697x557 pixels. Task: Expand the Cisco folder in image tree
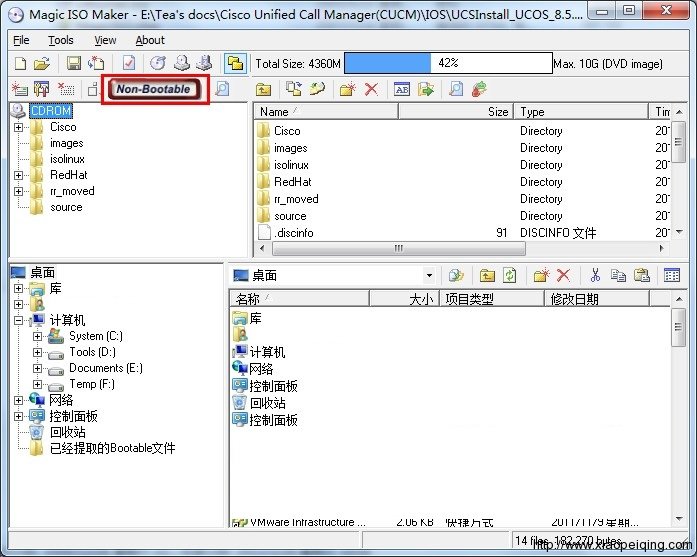18,128
